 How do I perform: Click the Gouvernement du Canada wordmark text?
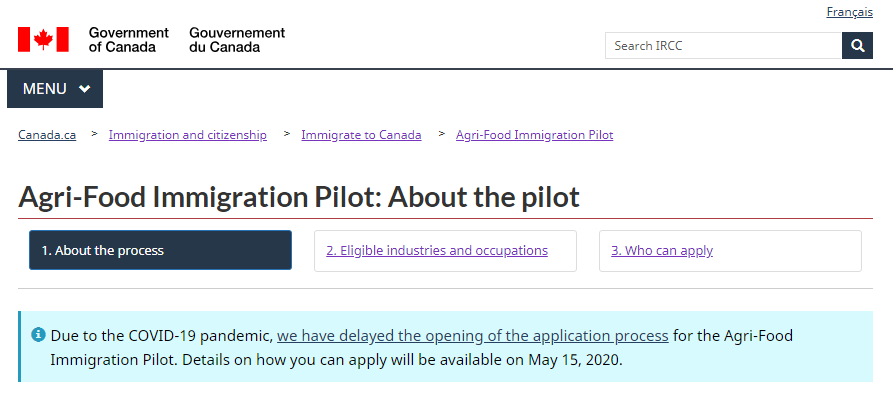coord(237,39)
